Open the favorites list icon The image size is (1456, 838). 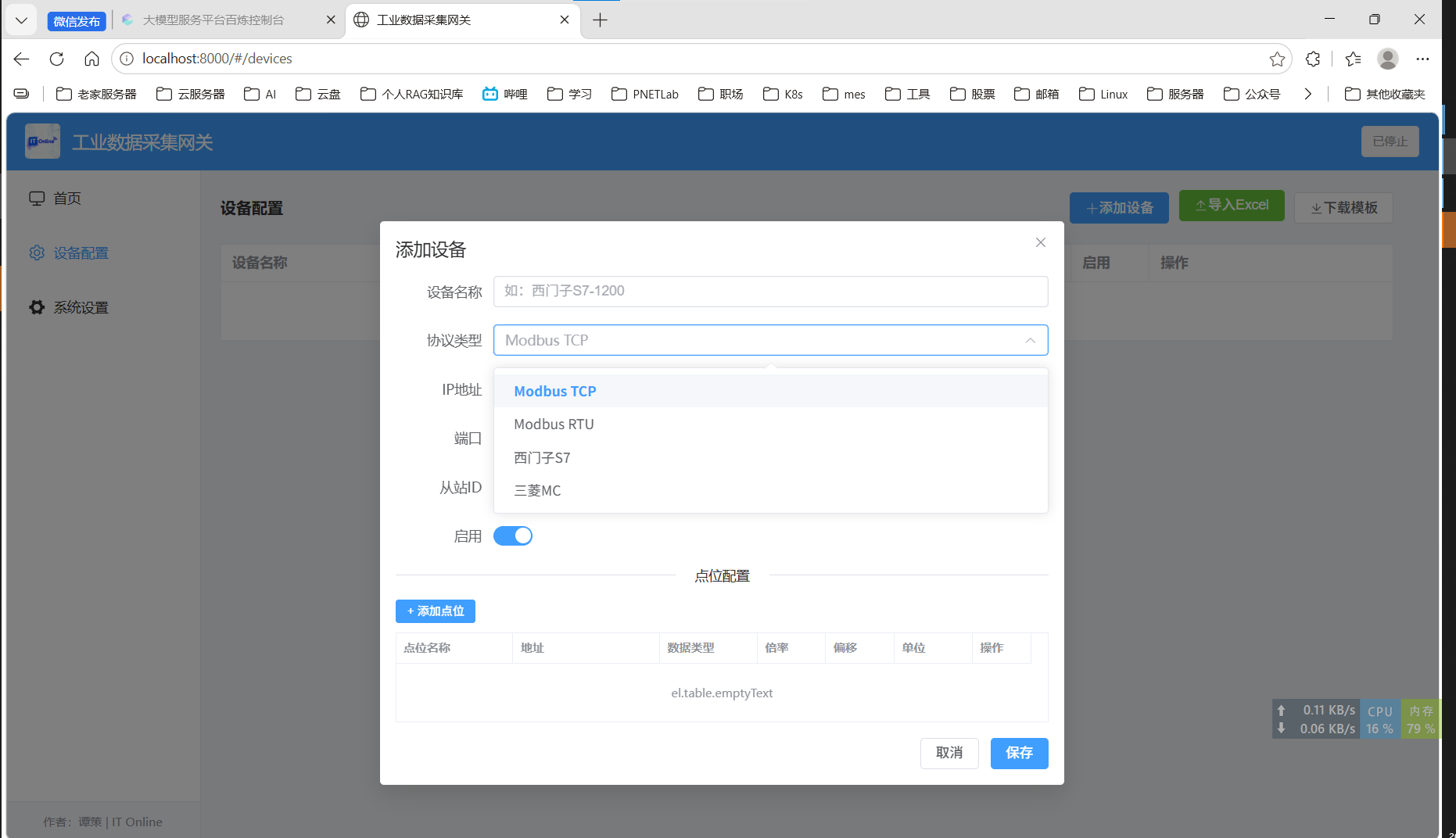click(x=1353, y=59)
